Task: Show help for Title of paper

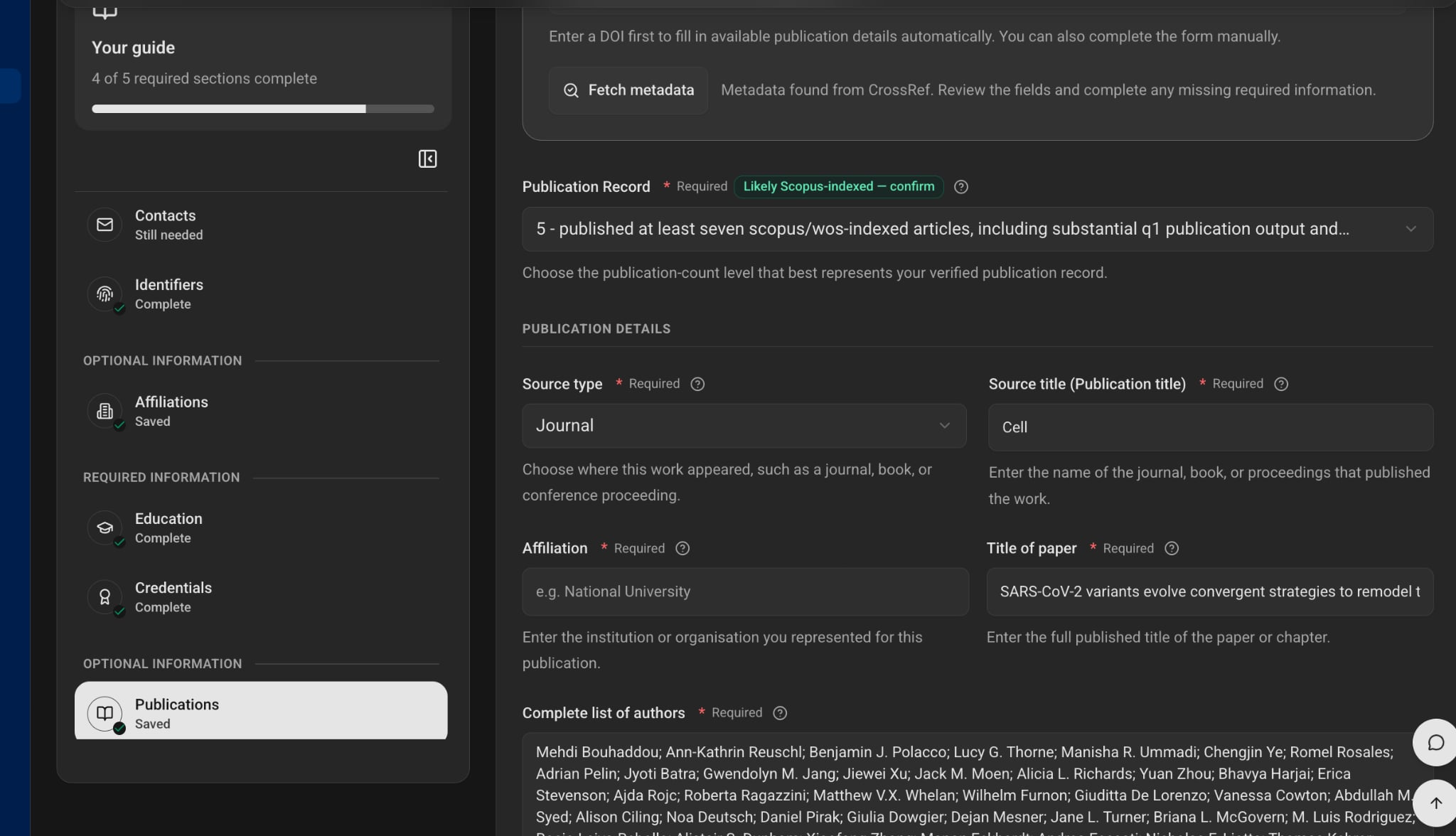Action: 1171,548
